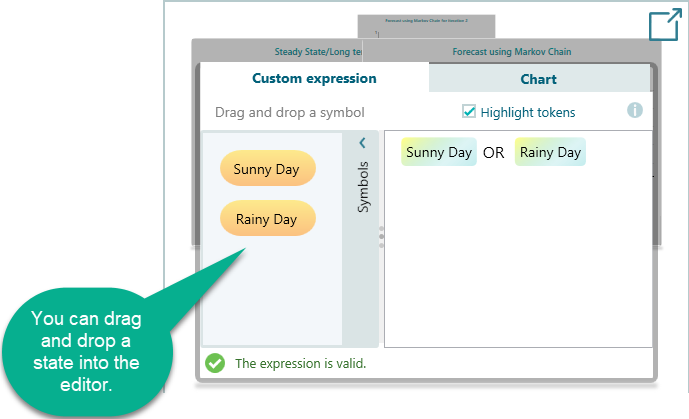Screen dimensions: 689x419
Task: Click the "The expression is valid" status message
Action: click(300, 363)
